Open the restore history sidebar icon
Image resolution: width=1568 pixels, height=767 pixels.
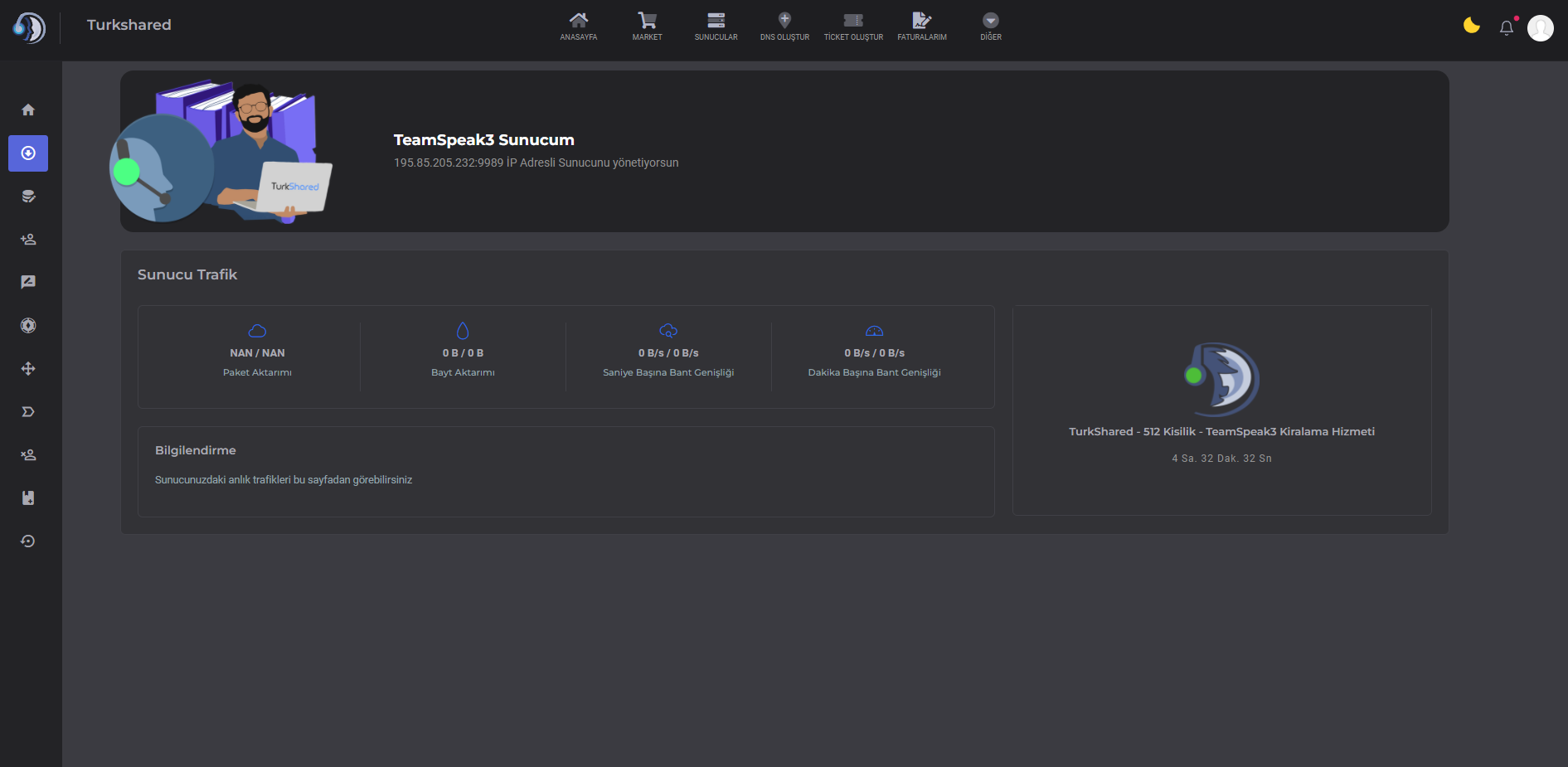[28, 541]
